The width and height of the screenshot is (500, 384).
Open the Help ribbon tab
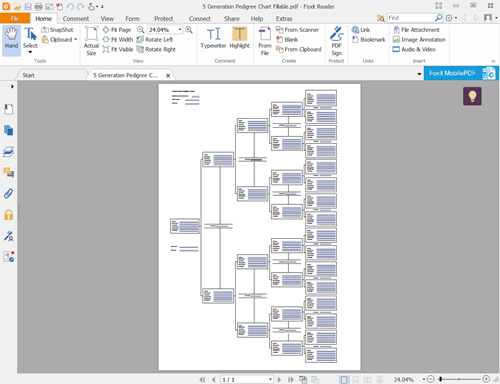coord(257,19)
